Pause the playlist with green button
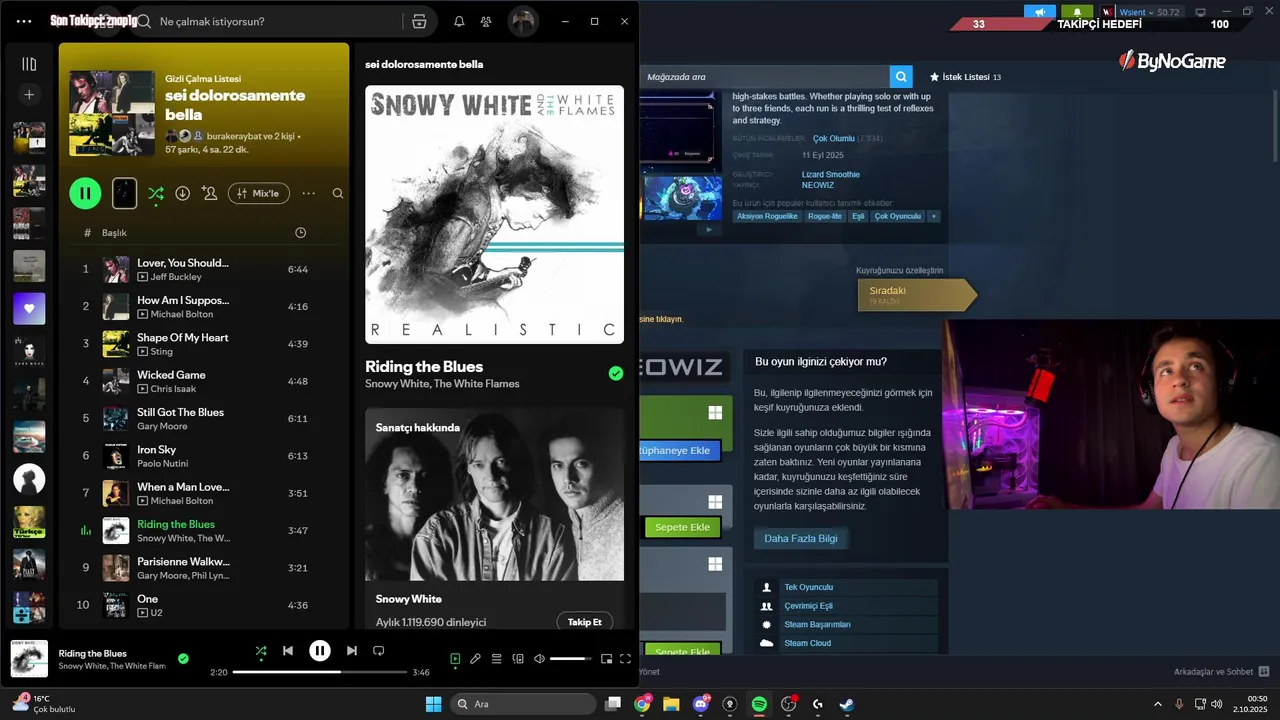The height and width of the screenshot is (720, 1280). [x=85, y=193]
